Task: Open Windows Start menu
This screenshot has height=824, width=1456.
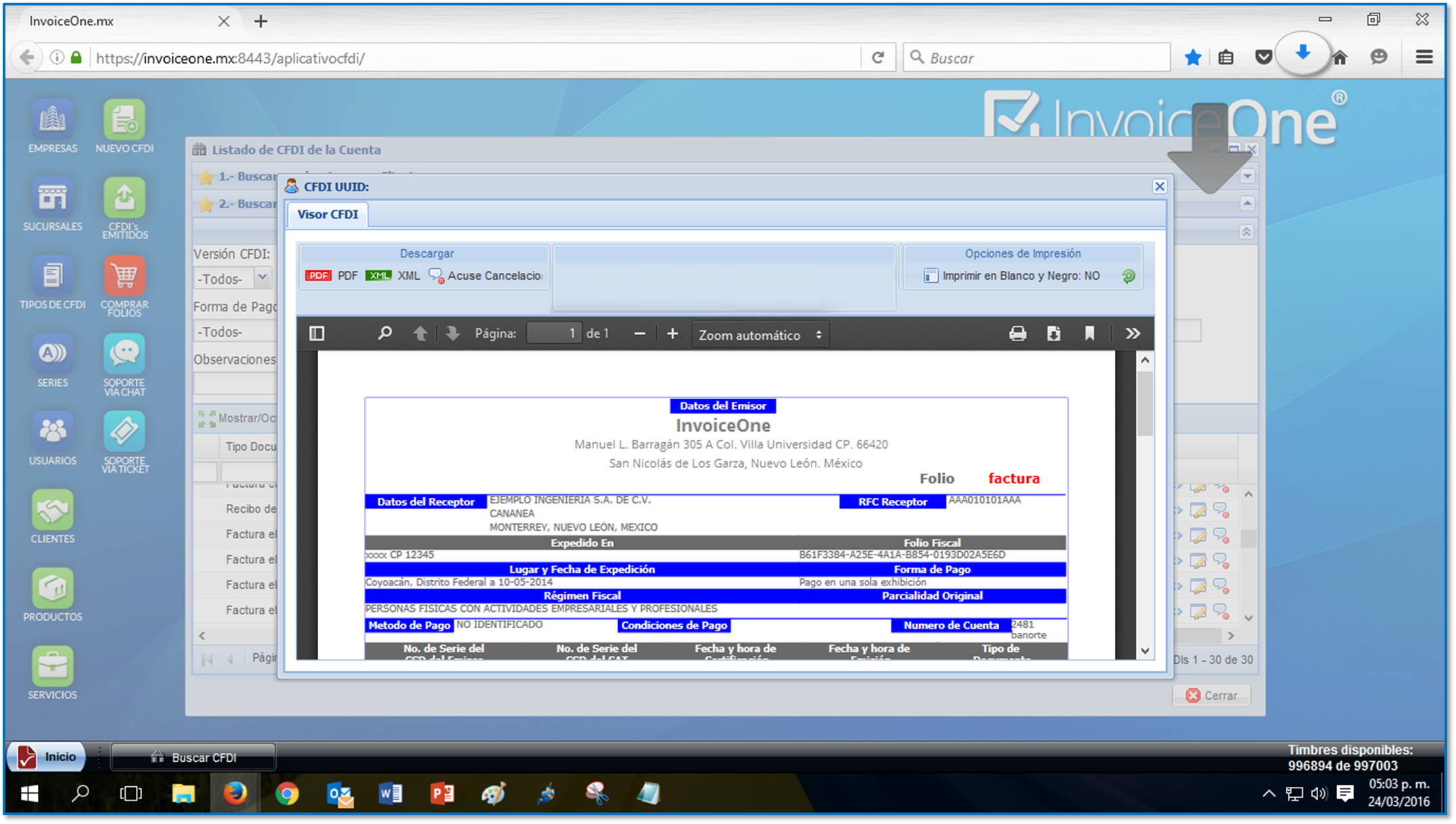Action: (29, 794)
